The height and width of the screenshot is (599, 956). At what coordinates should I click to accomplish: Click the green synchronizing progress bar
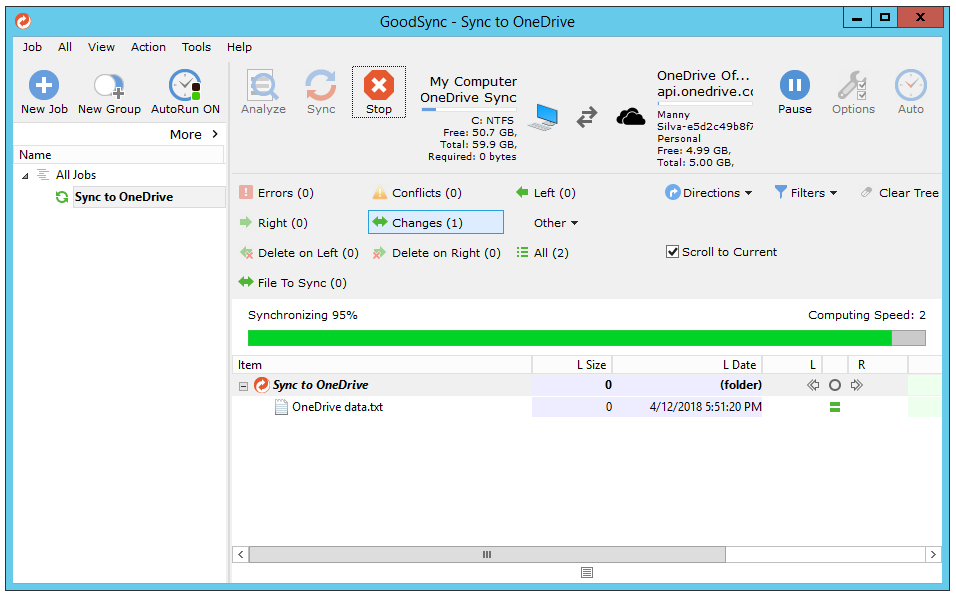pos(570,338)
